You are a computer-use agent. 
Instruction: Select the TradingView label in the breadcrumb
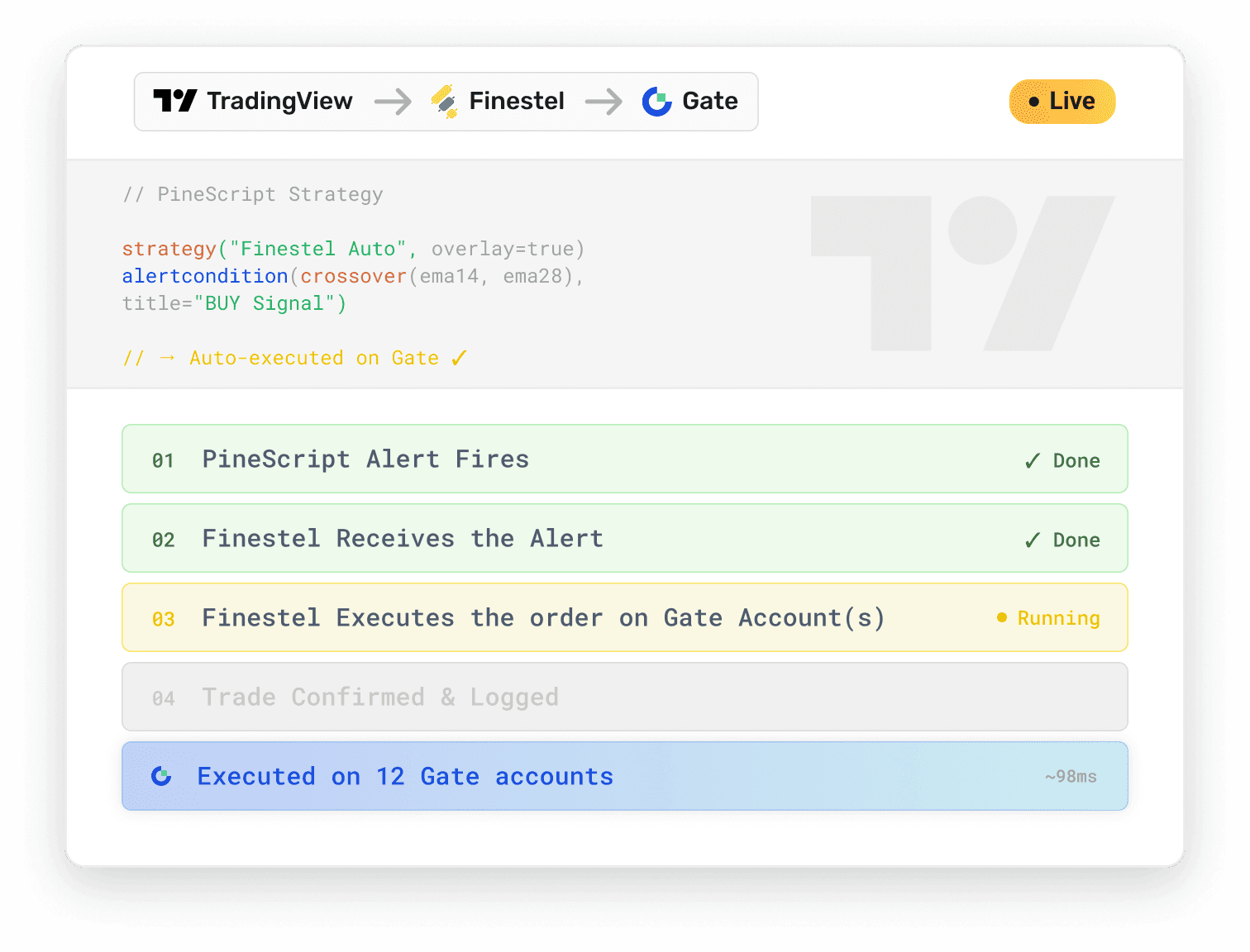pos(279,101)
